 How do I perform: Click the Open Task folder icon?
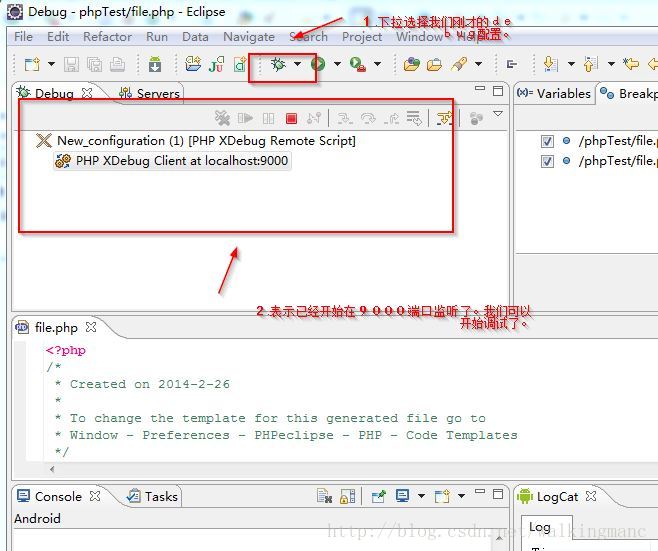tap(434, 64)
